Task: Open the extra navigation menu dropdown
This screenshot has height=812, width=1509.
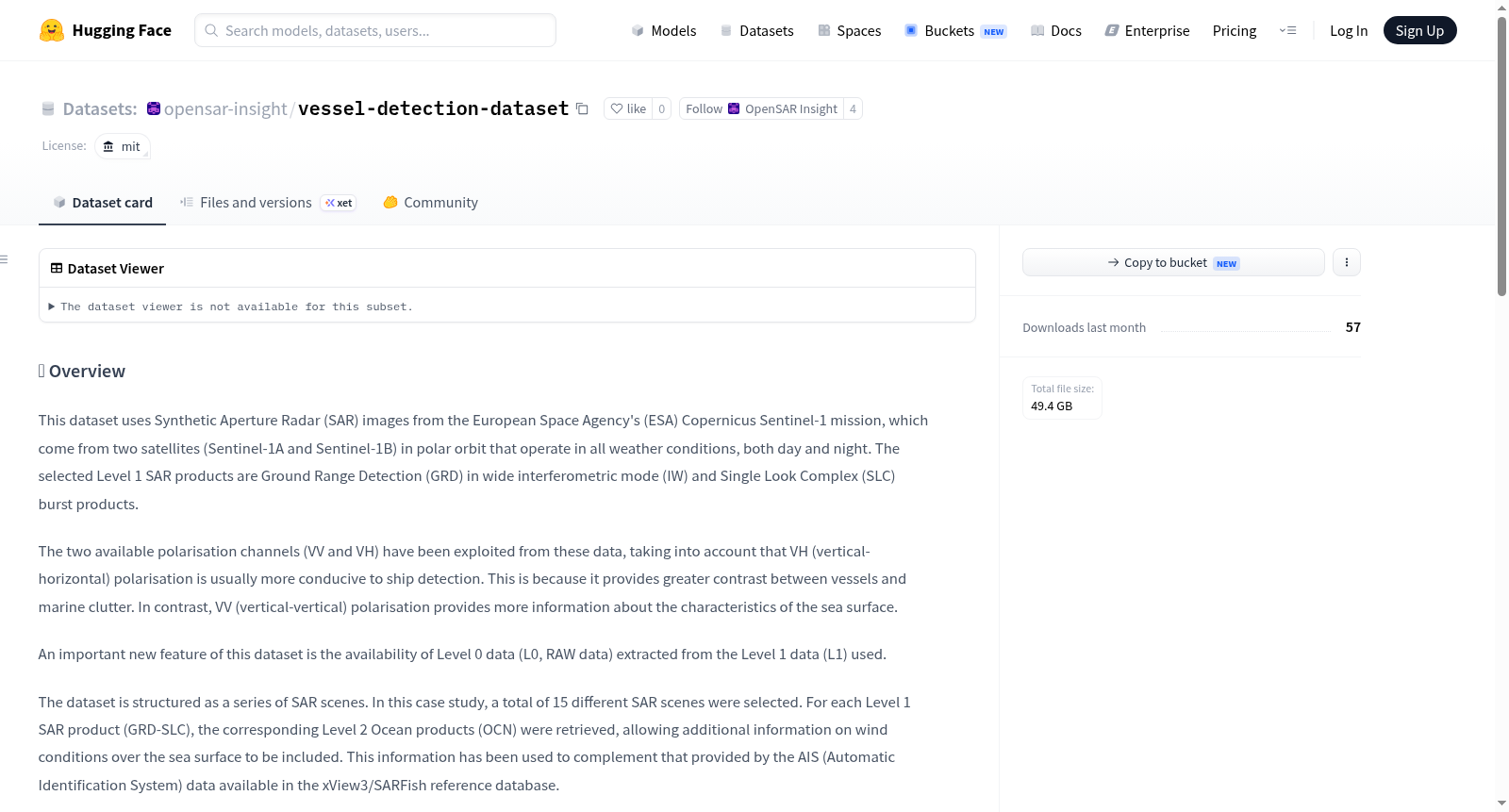Action: coord(1287,30)
